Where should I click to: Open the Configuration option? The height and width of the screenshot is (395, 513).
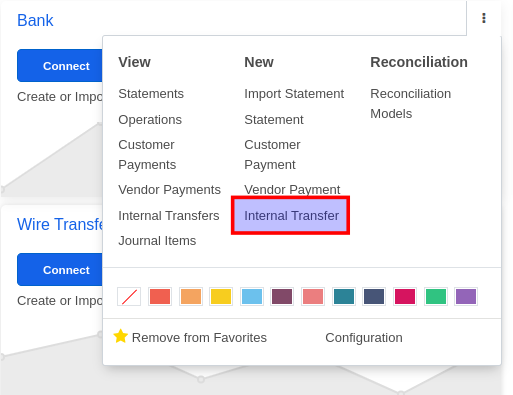(364, 338)
